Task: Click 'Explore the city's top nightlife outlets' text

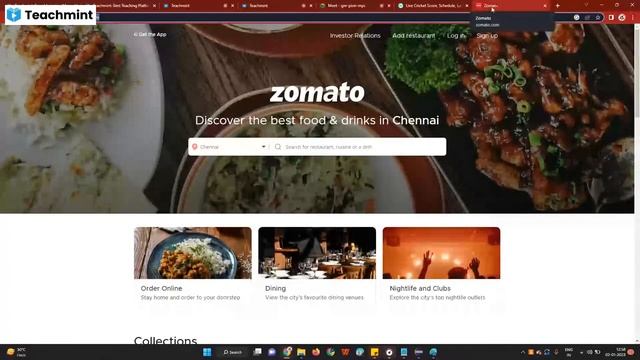Action: tap(438, 298)
